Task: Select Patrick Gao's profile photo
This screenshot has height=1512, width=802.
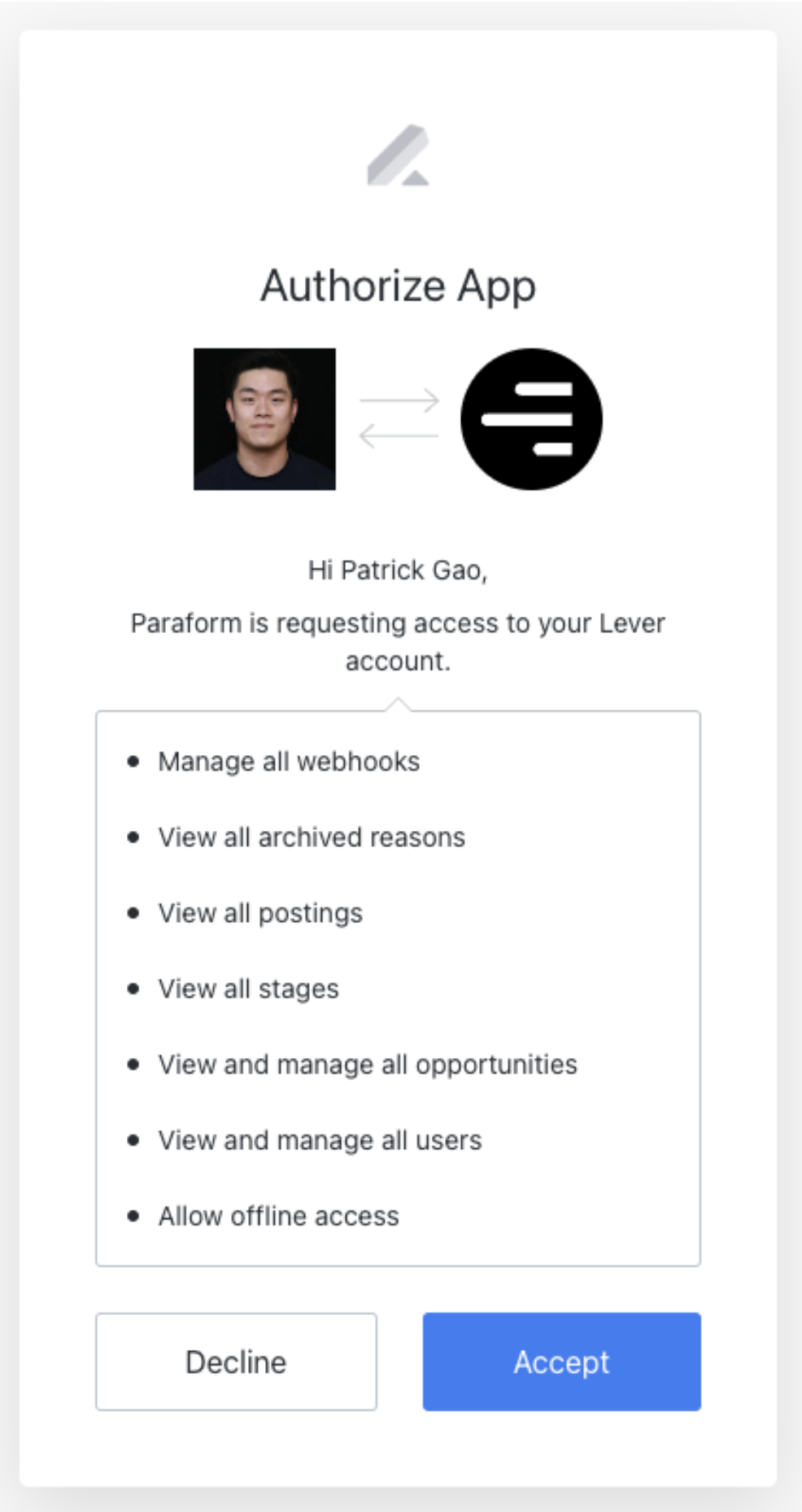Action: pyautogui.click(x=264, y=418)
